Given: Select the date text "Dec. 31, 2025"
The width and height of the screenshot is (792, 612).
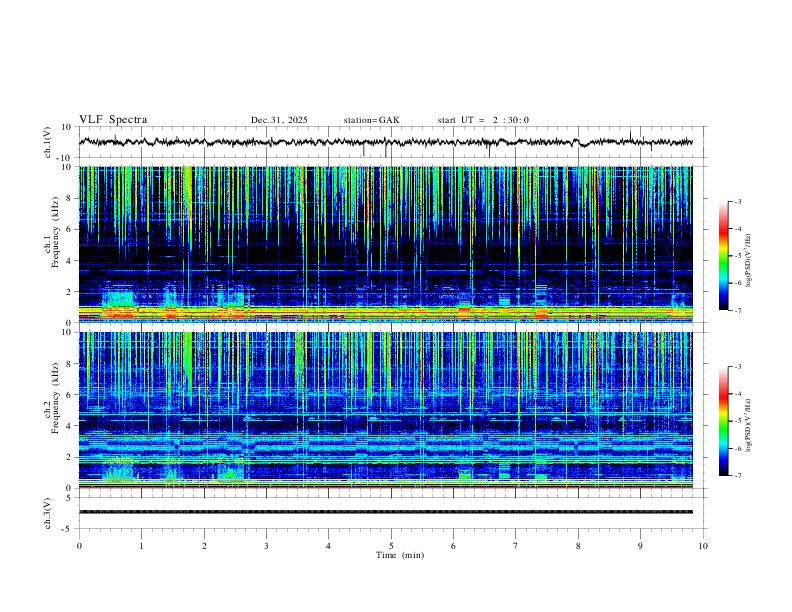Looking at the screenshot, I should pos(279,120).
